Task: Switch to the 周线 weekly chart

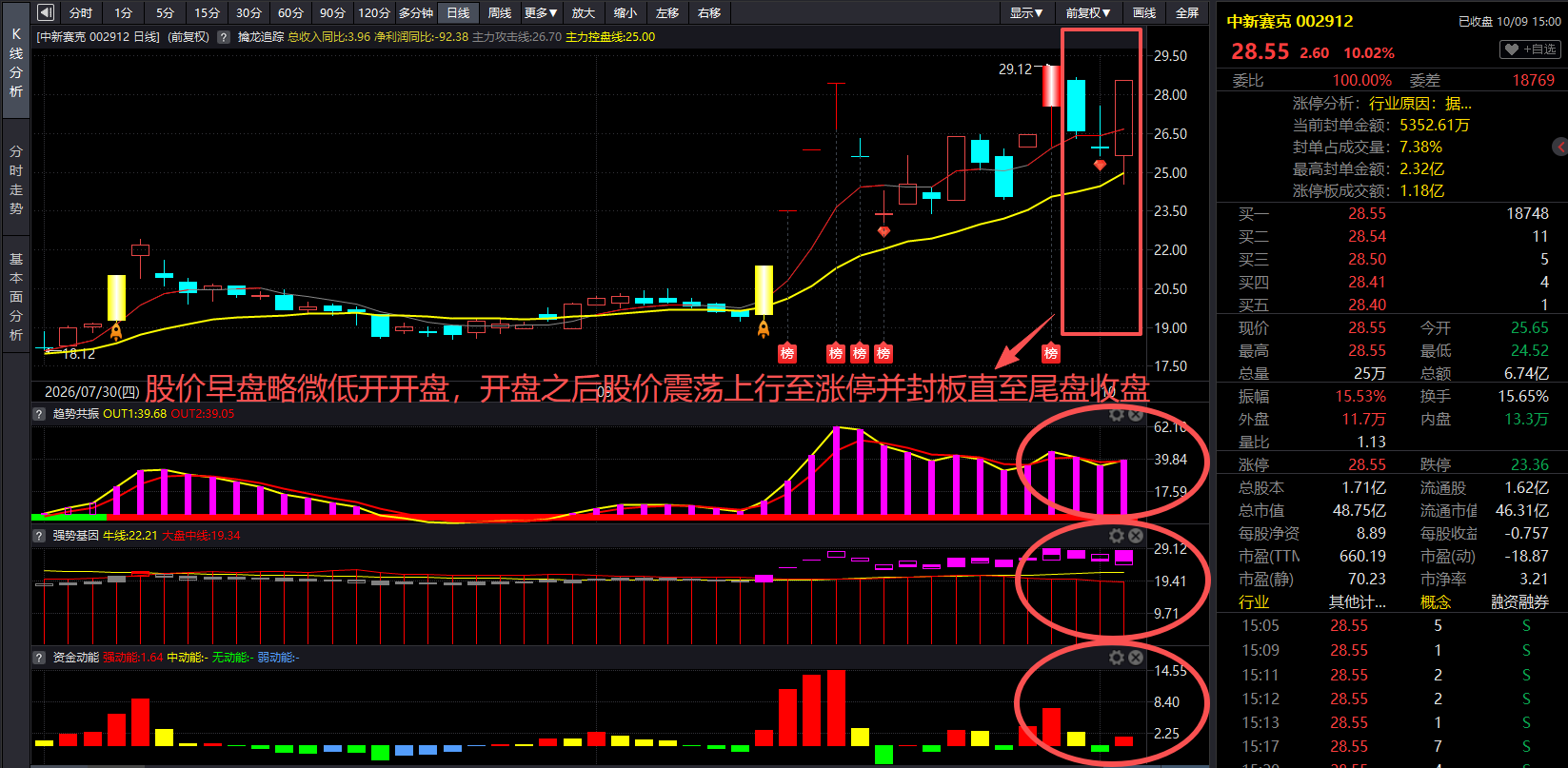Action: [500, 12]
